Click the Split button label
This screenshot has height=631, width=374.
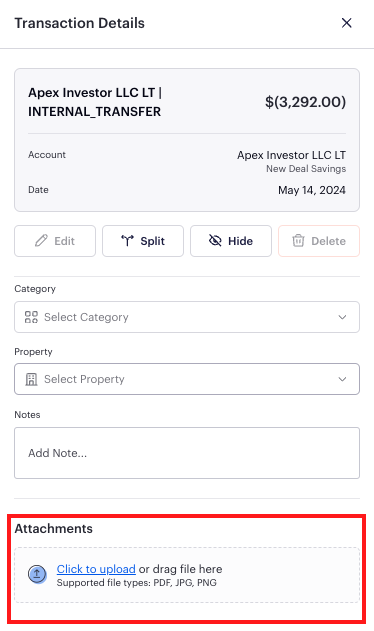point(153,241)
